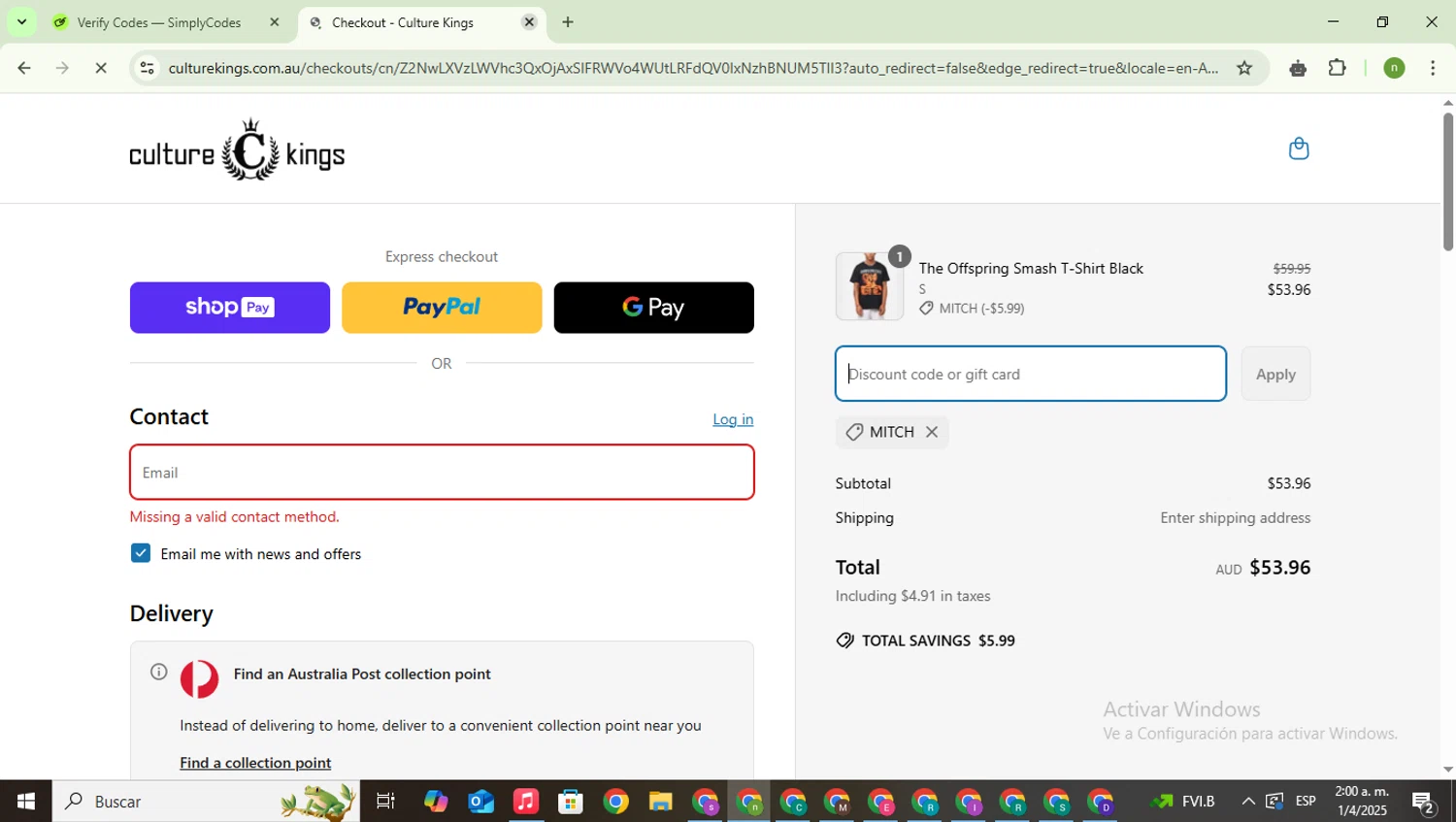The height and width of the screenshot is (822, 1456).
Task: Open the Windows Start menu
Action: [x=26, y=802]
